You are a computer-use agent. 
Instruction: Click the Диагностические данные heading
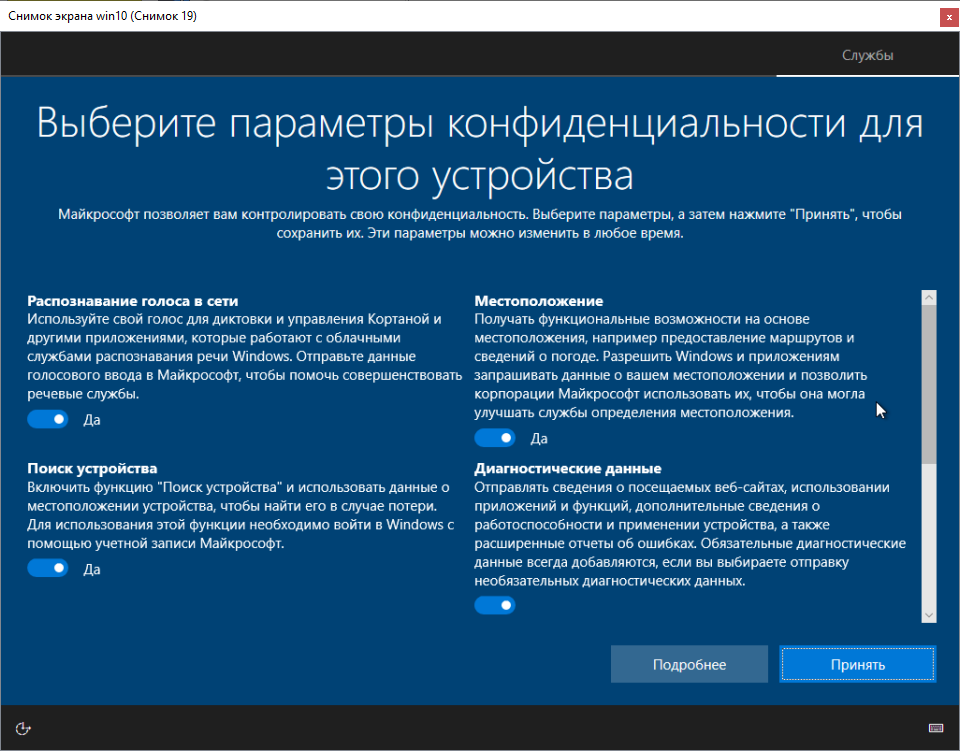point(568,468)
